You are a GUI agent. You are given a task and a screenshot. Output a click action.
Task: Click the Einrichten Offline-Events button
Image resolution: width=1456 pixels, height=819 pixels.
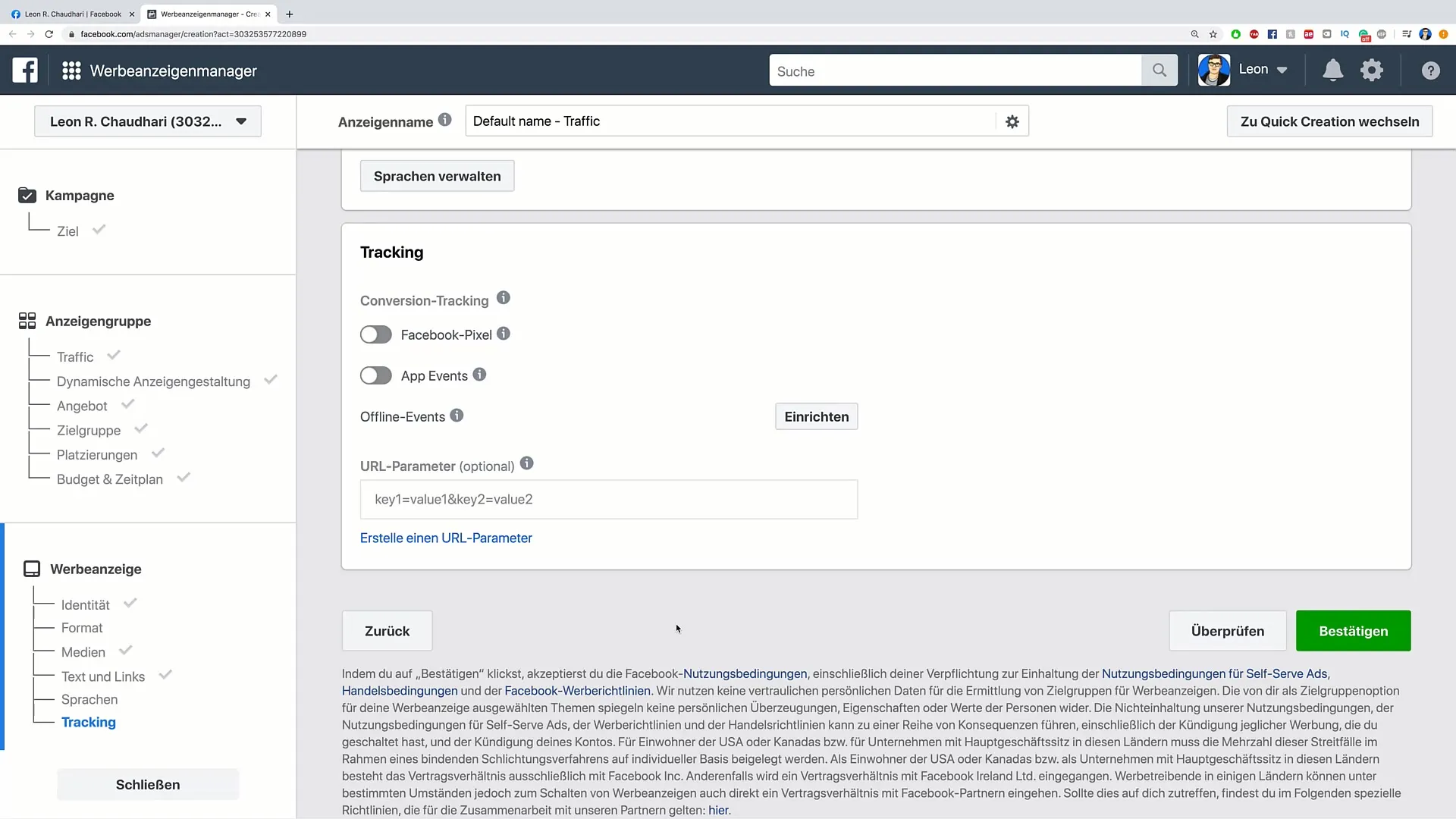(817, 417)
